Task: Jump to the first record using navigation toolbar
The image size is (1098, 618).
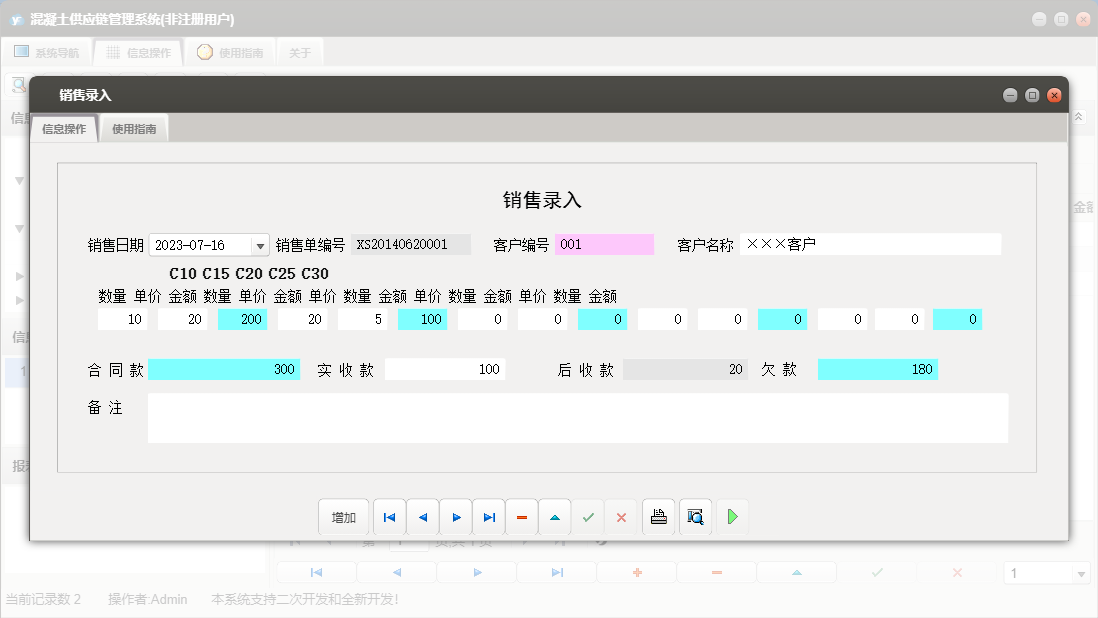Action: 390,517
